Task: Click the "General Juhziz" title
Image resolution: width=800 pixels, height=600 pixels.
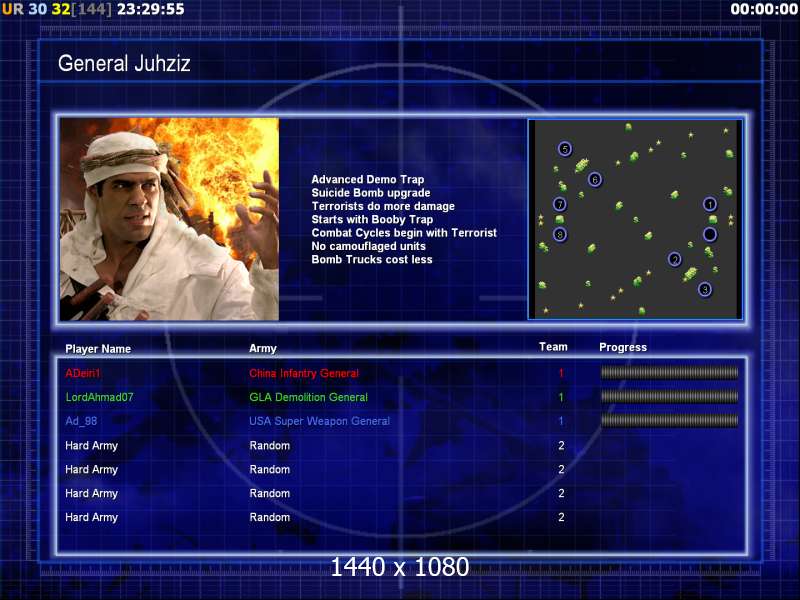Action: click(124, 64)
